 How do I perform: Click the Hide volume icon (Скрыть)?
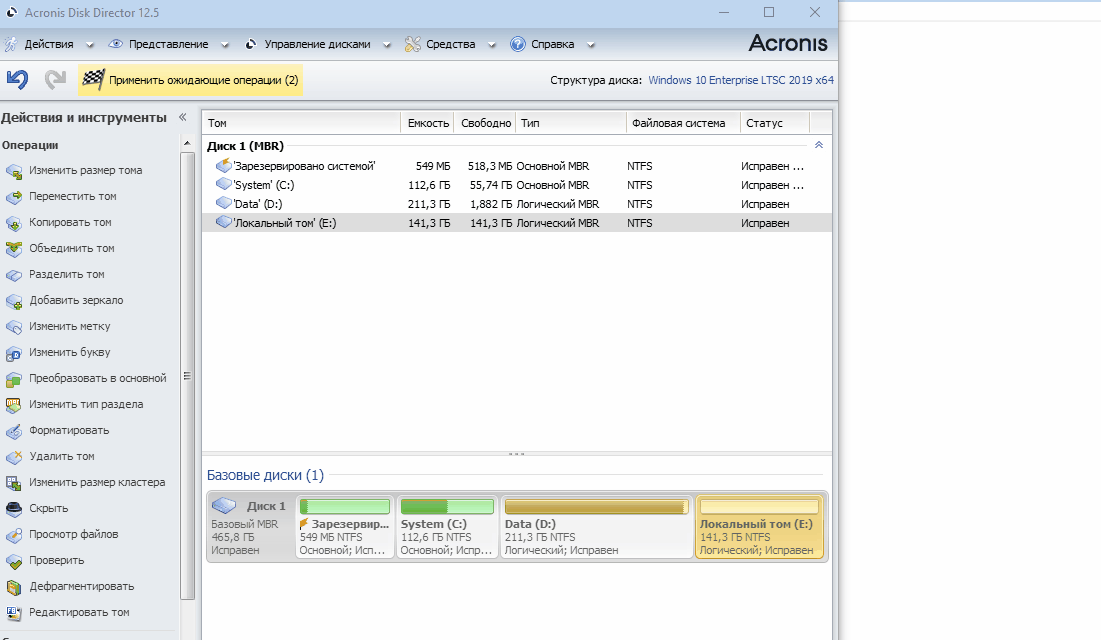14,509
